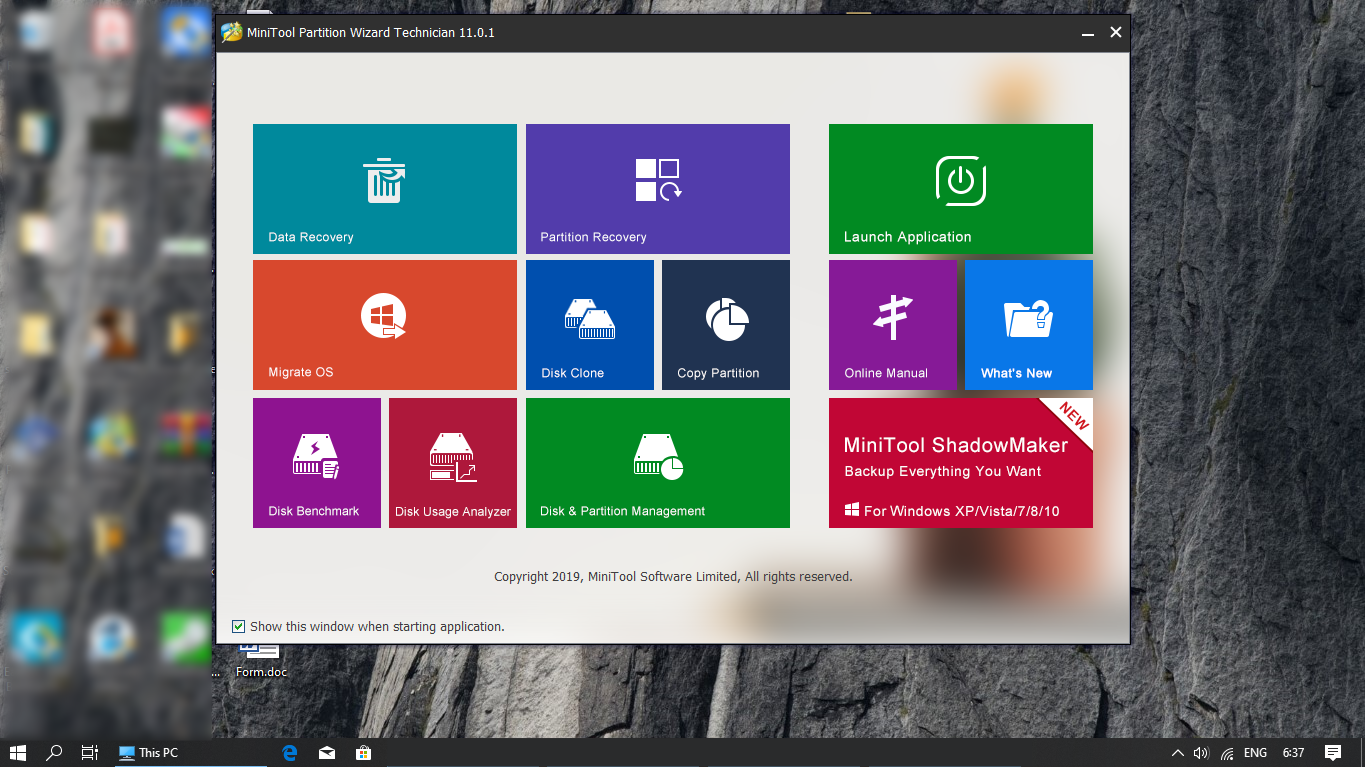Open Task View from the taskbar
Image resolution: width=1365 pixels, height=767 pixels.
(x=89, y=753)
